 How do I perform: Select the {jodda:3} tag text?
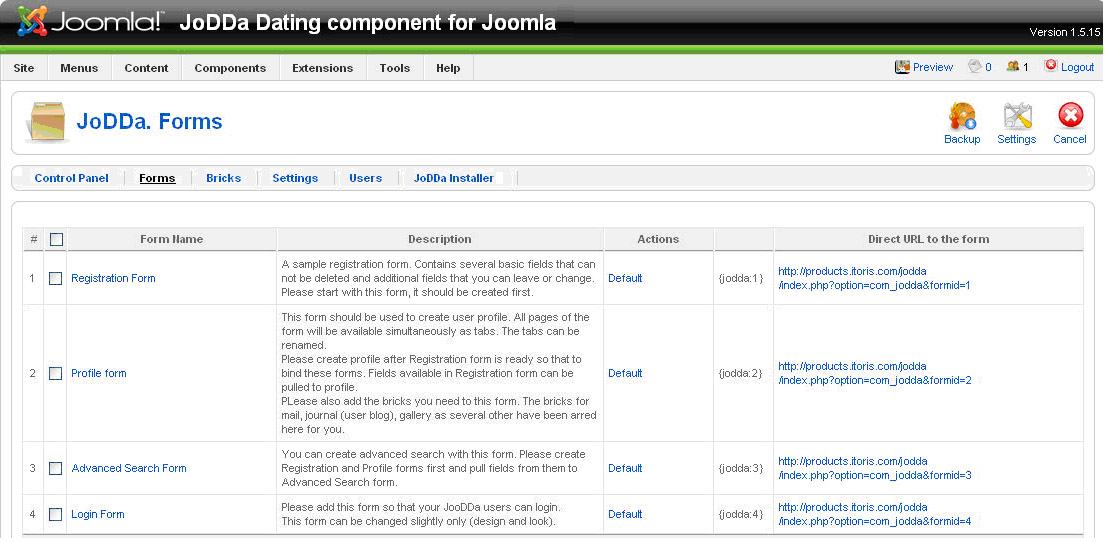pos(741,469)
